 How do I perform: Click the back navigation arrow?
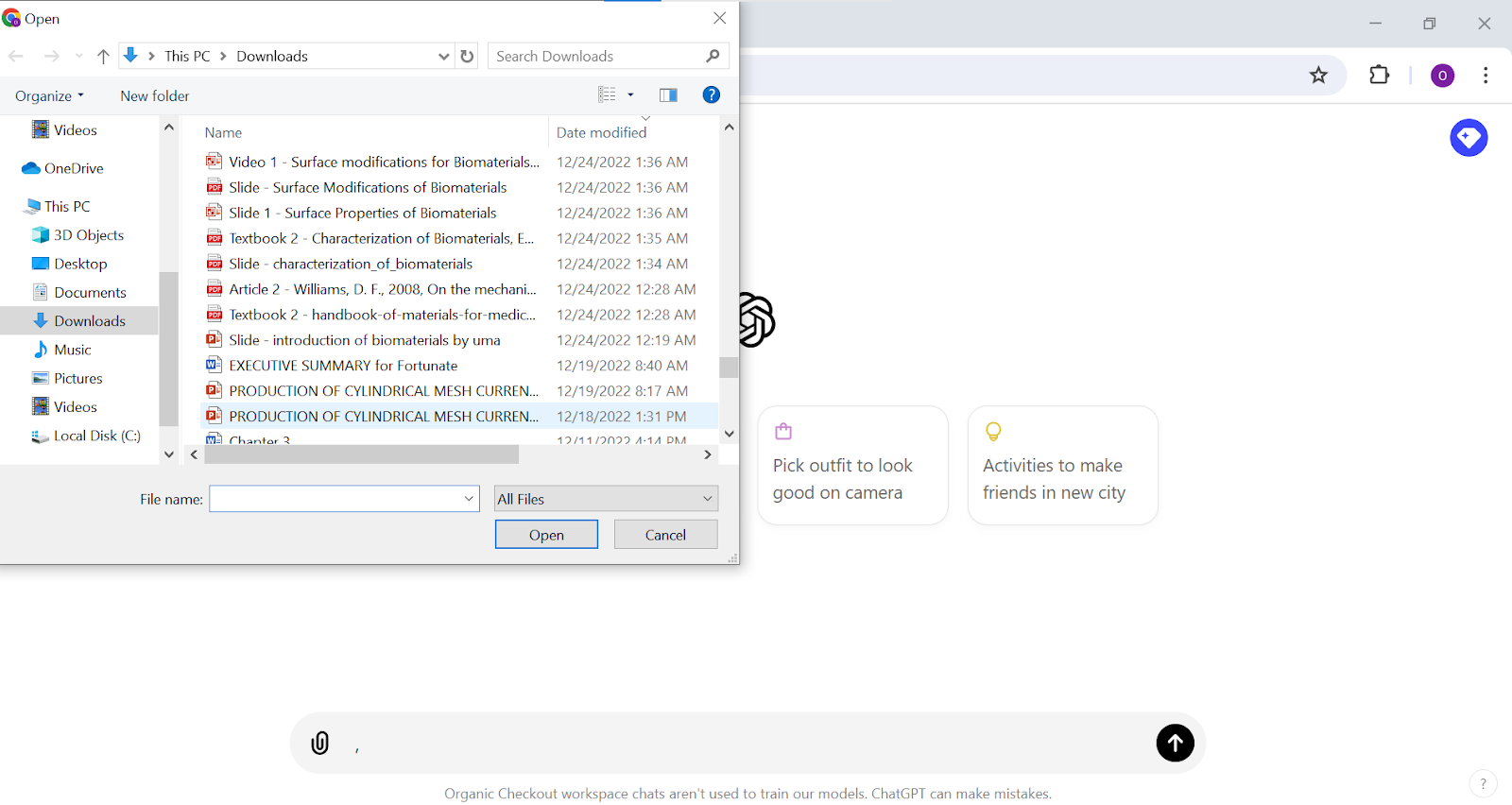(x=16, y=56)
